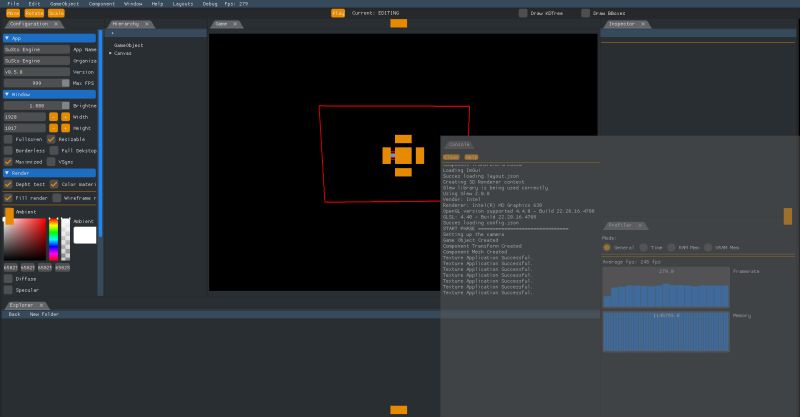Viewport: 800px width, 417px height.
Task: Click the Organization input field
Action: click(x=37, y=61)
